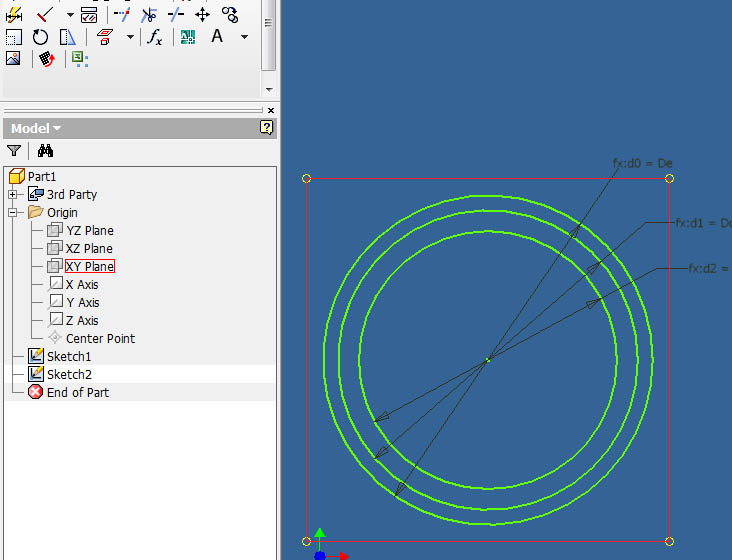Close the browser panel with X
Screen dimensions: 732x560
[271, 111]
